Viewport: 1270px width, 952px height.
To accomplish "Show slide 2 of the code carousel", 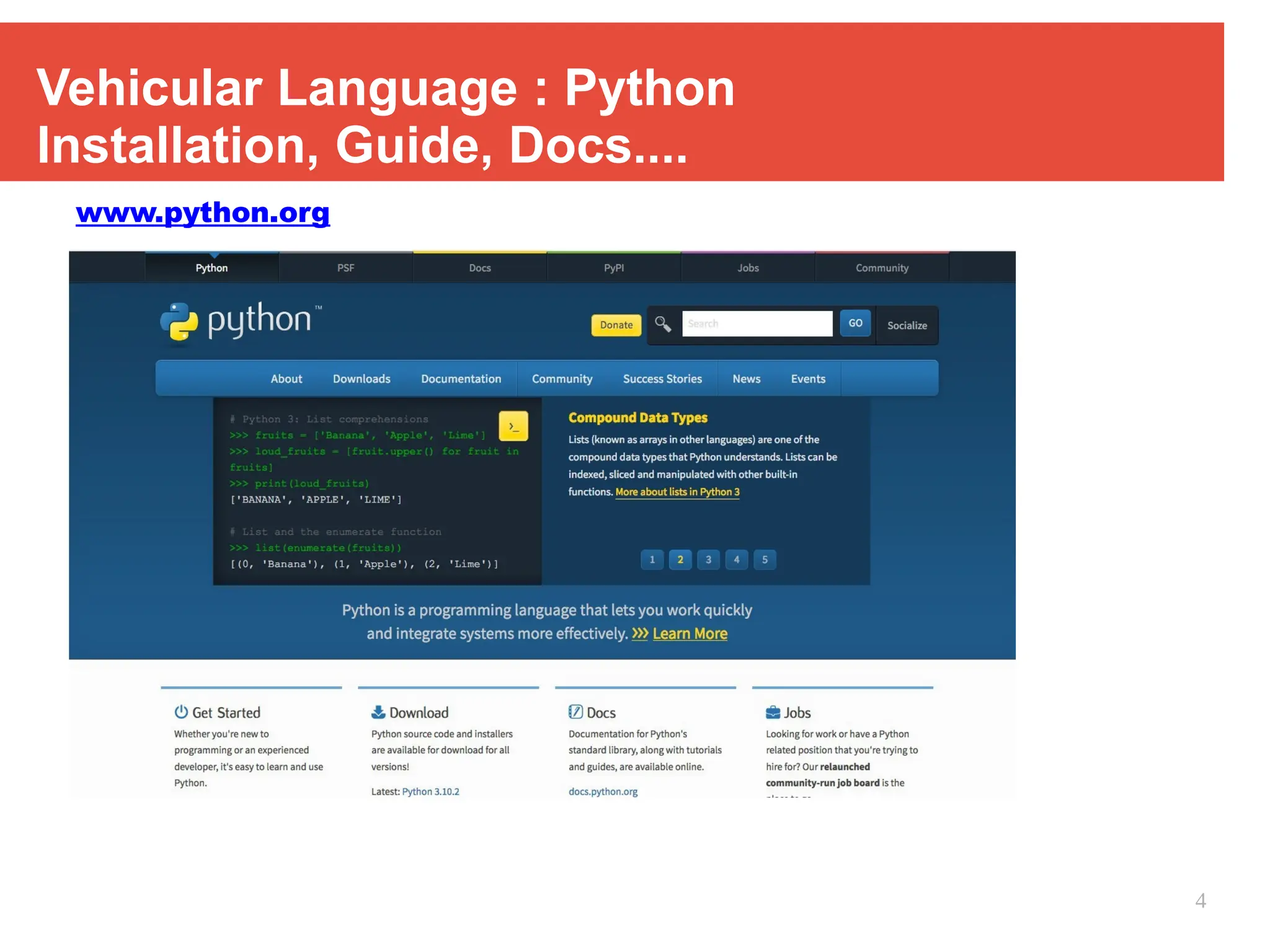I will pyautogui.click(x=680, y=560).
